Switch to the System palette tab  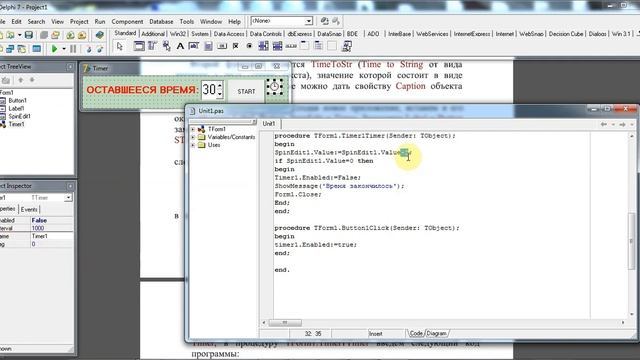200,34
